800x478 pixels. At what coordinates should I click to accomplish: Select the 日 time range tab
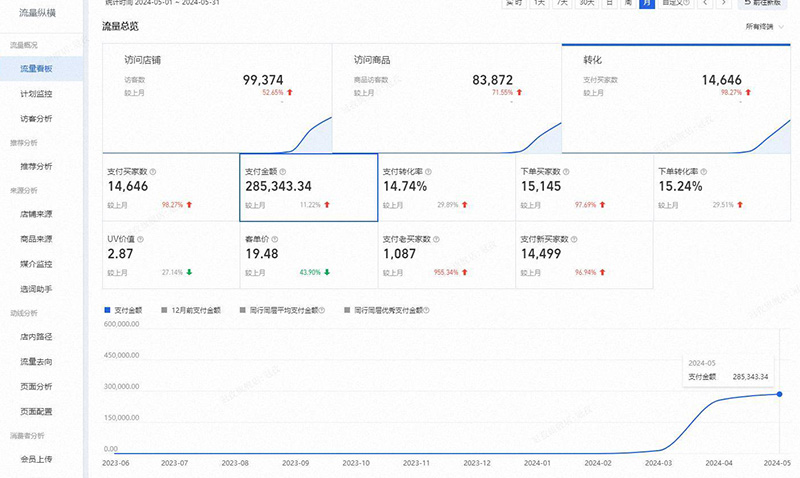[609, 3]
